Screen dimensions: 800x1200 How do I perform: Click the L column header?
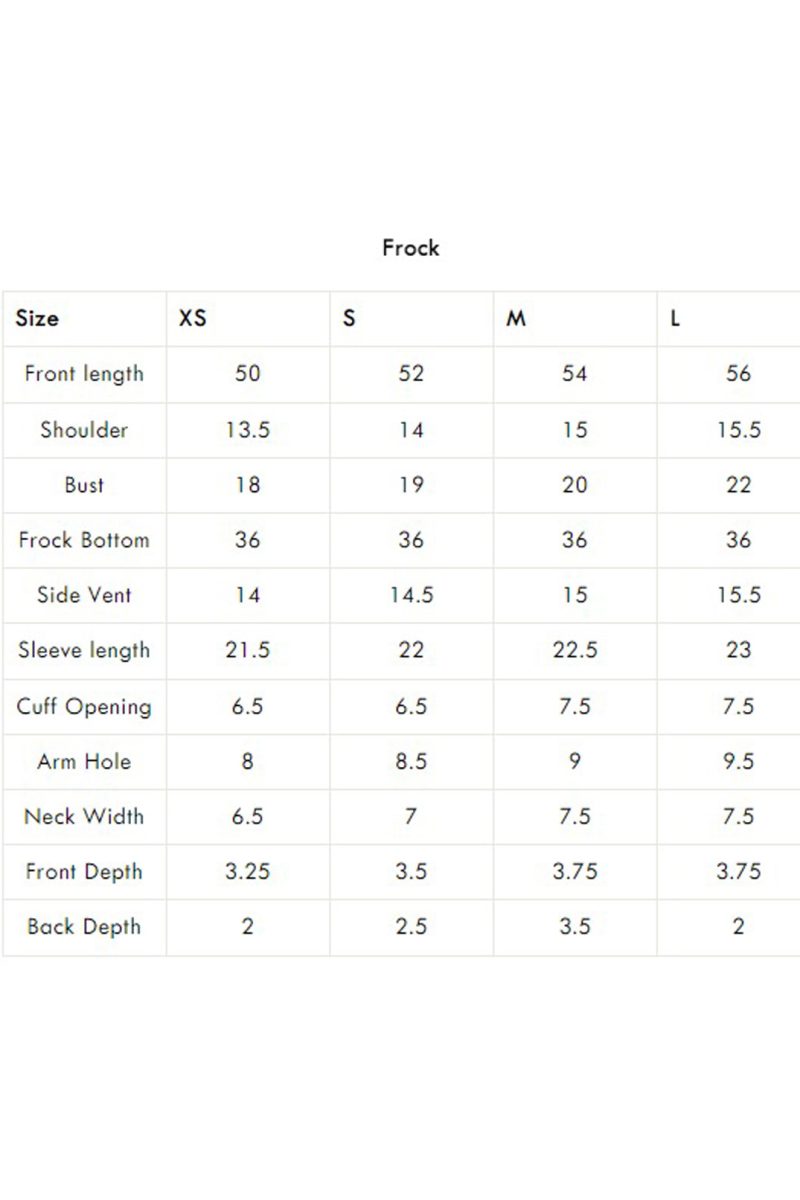[x=676, y=319]
